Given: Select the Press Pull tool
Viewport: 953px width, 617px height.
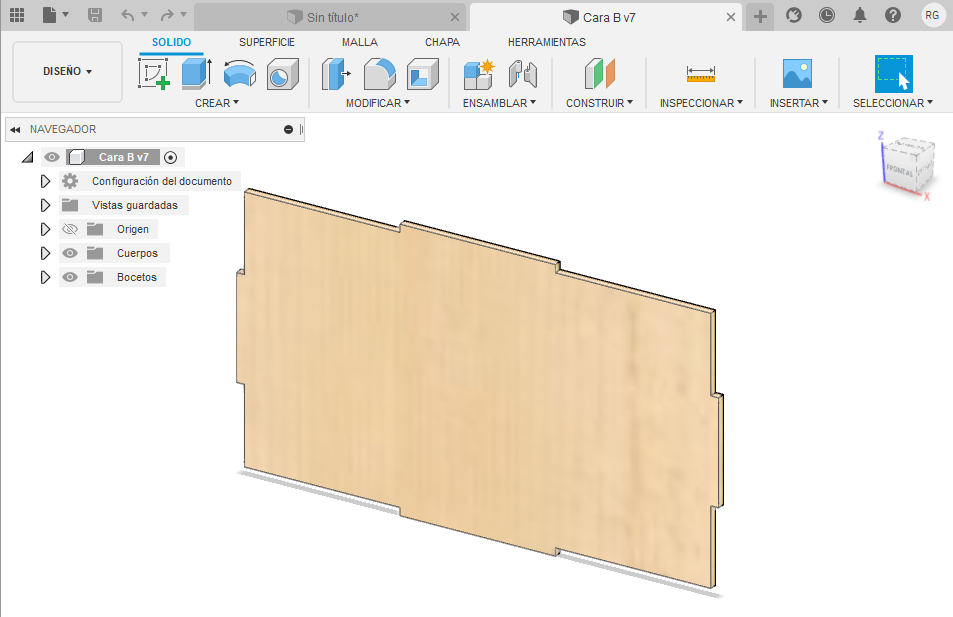Looking at the screenshot, I should tap(336, 74).
